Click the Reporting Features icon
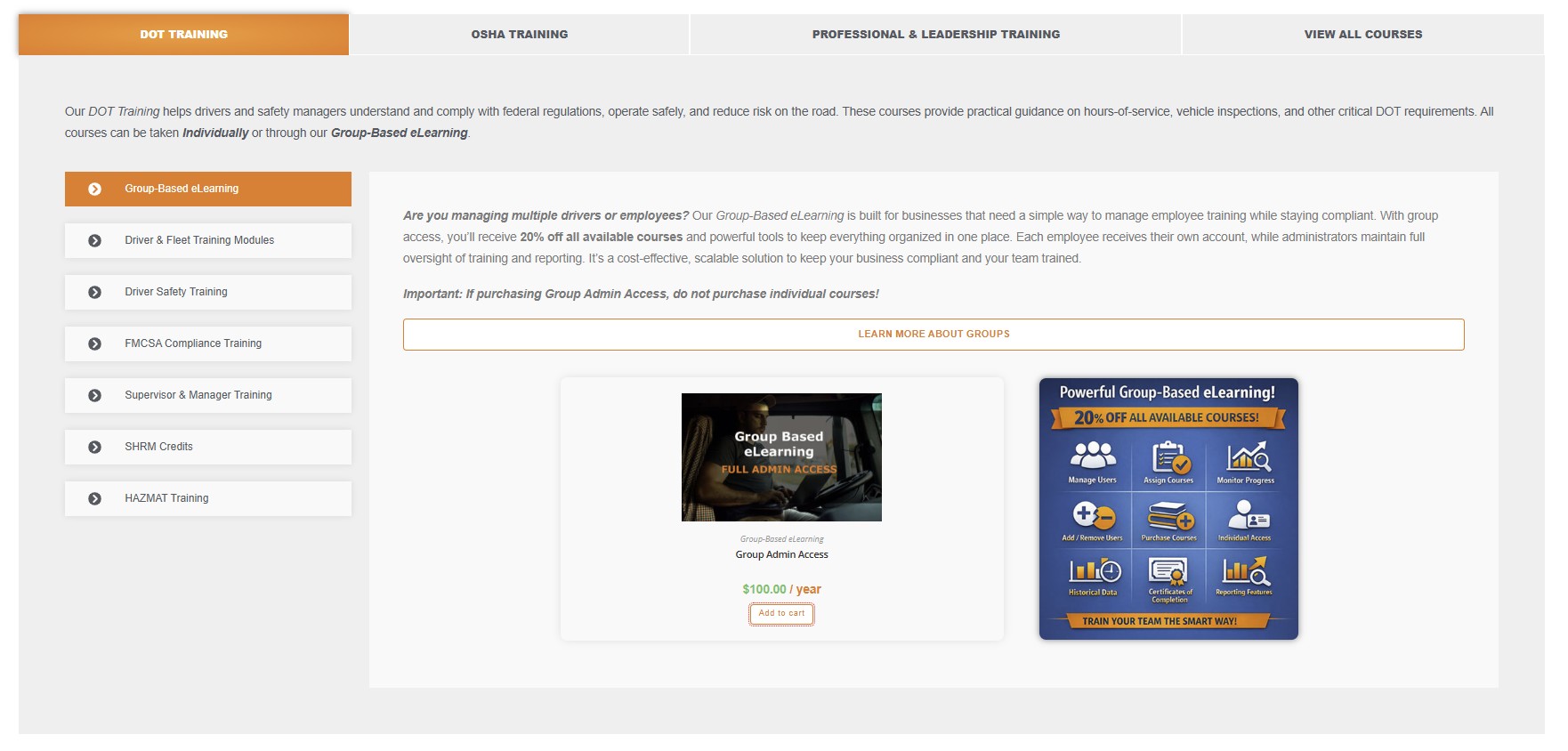Viewport: 1568px width, 751px height. pyautogui.click(x=1245, y=570)
